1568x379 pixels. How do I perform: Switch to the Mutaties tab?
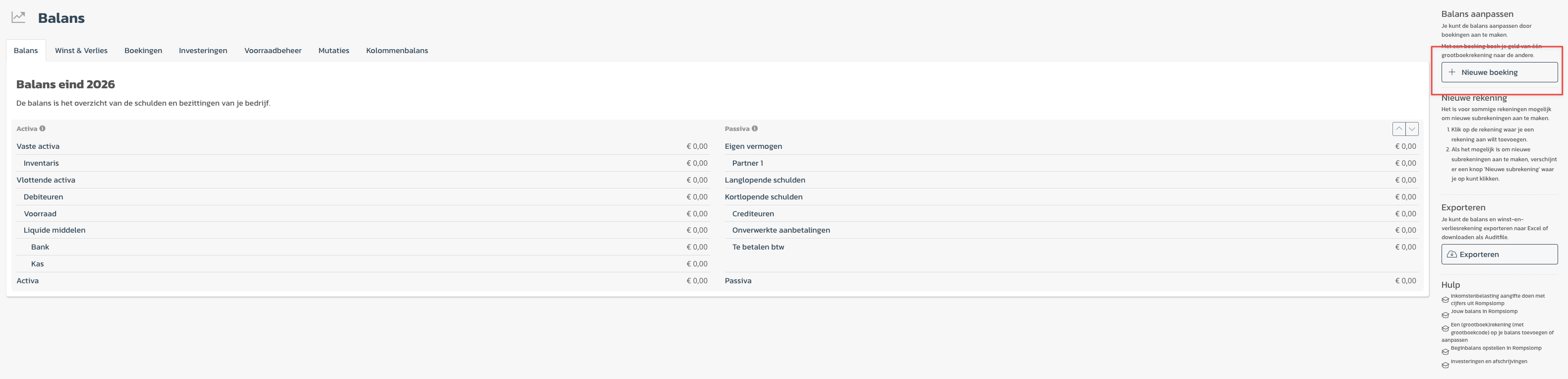click(x=334, y=51)
